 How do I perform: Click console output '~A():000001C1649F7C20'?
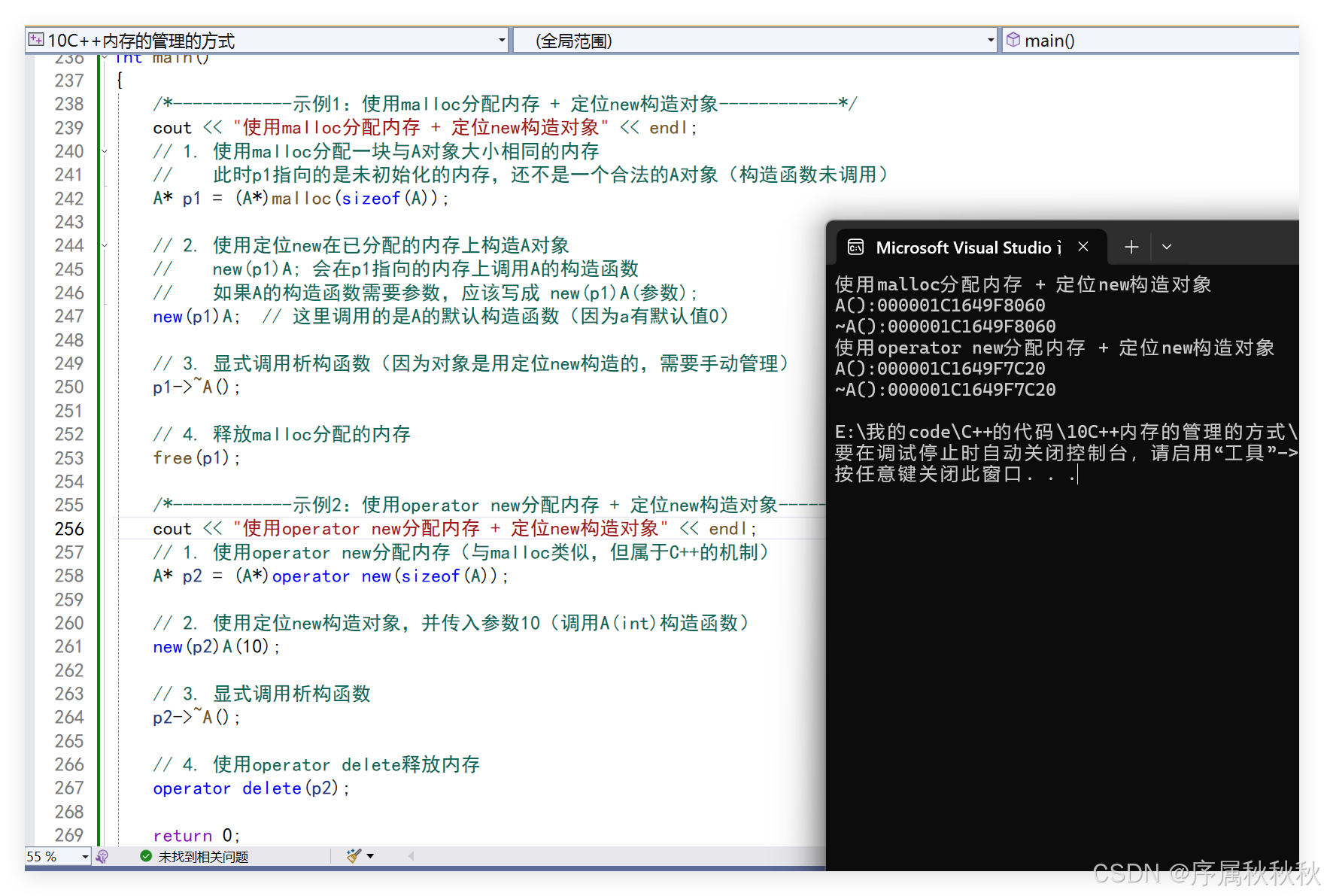946,390
